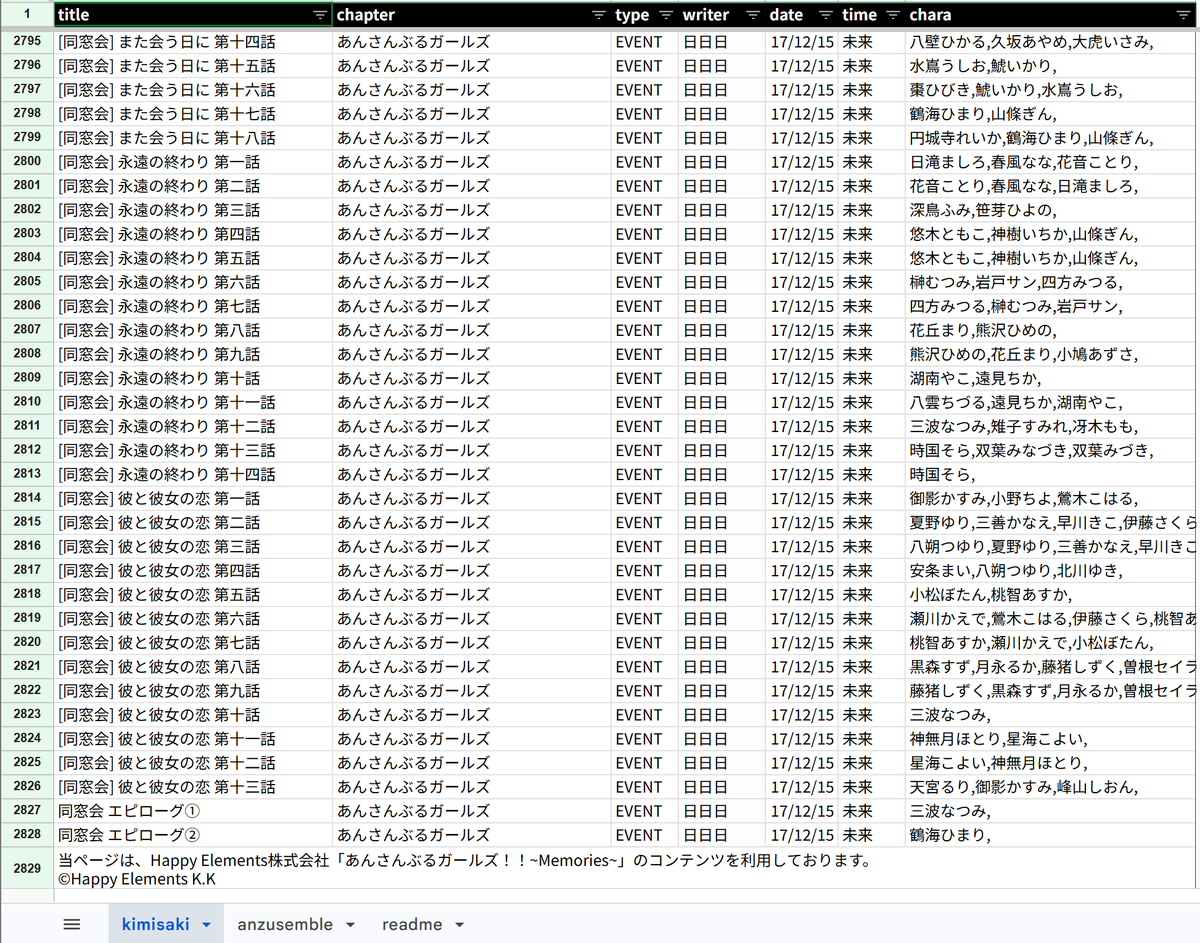Open filter for type column
Screen dimensions: 1200x943
tap(665, 15)
